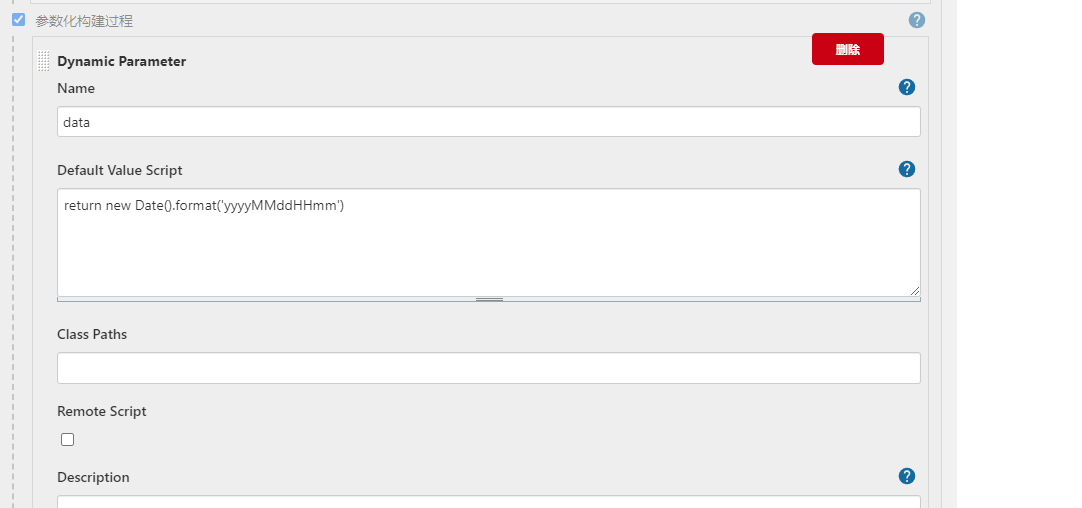Grab the Dynamic Parameter drag handle
The height and width of the screenshot is (508, 1082).
pos(43,61)
